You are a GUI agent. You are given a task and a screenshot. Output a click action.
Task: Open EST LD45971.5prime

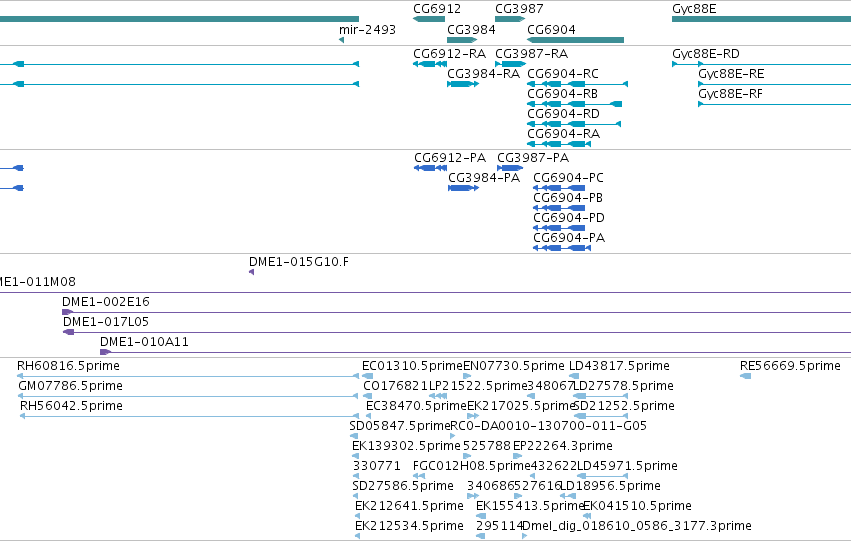627,466
